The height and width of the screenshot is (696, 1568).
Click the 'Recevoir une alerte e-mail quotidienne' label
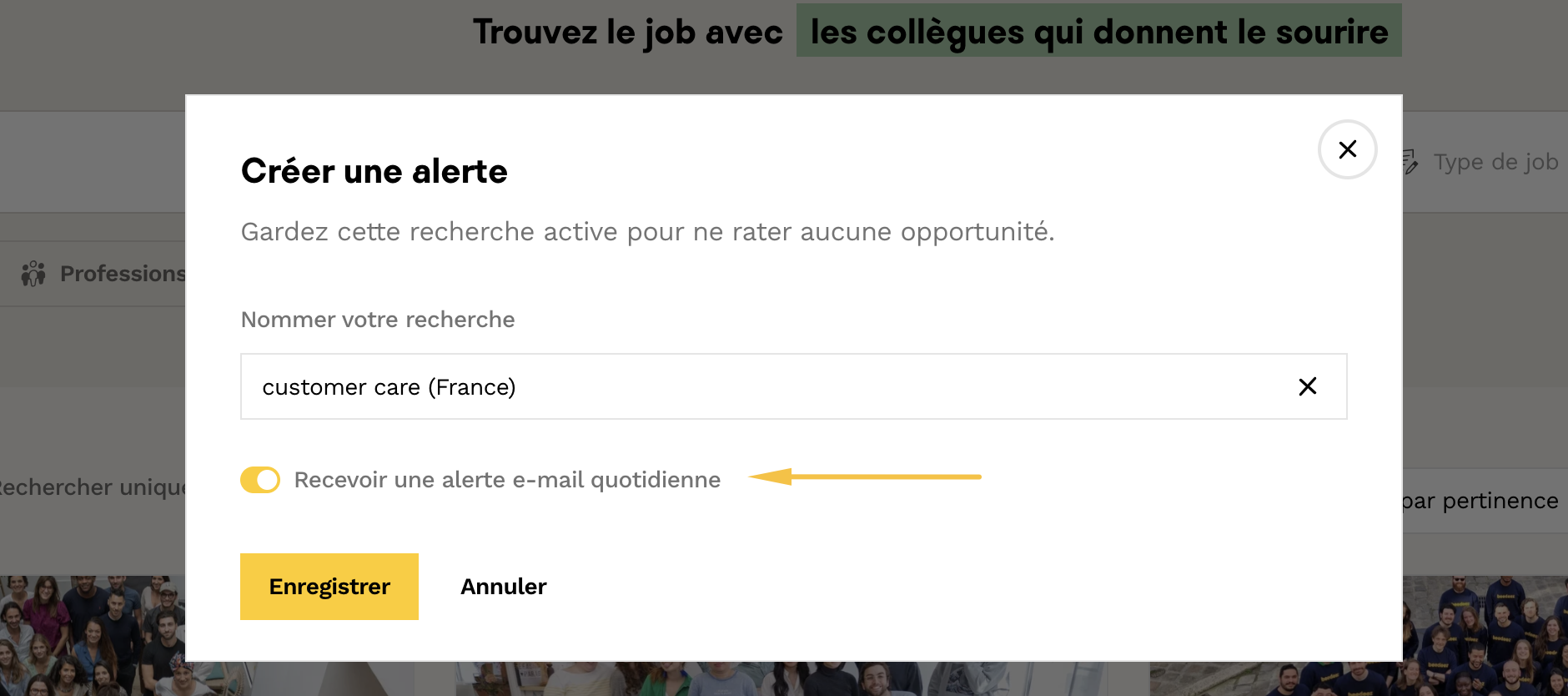coord(507,480)
